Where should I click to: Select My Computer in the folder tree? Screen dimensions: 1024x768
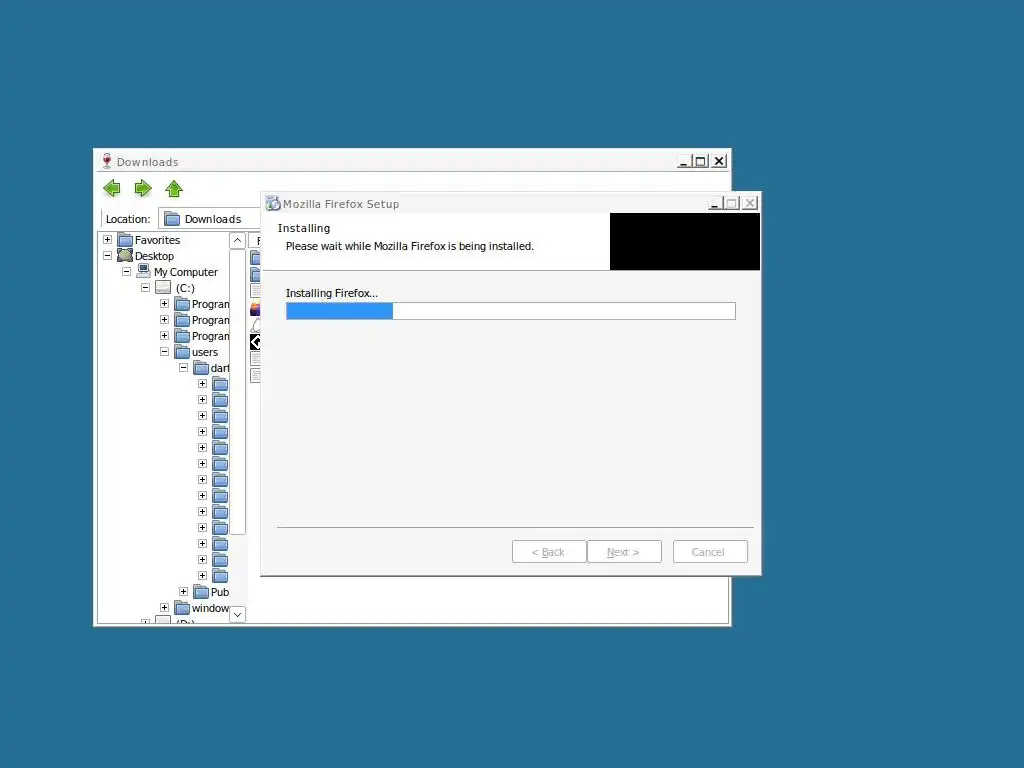185,272
